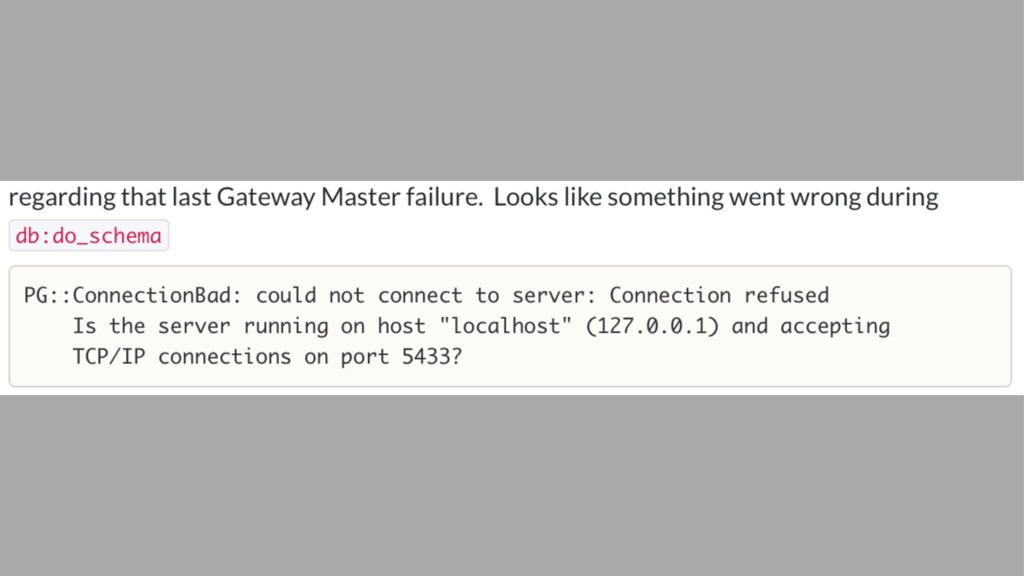Screen dimensions: 1024x576
Task: Click the 127.0.0.1 IP address
Action: [653, 326]
